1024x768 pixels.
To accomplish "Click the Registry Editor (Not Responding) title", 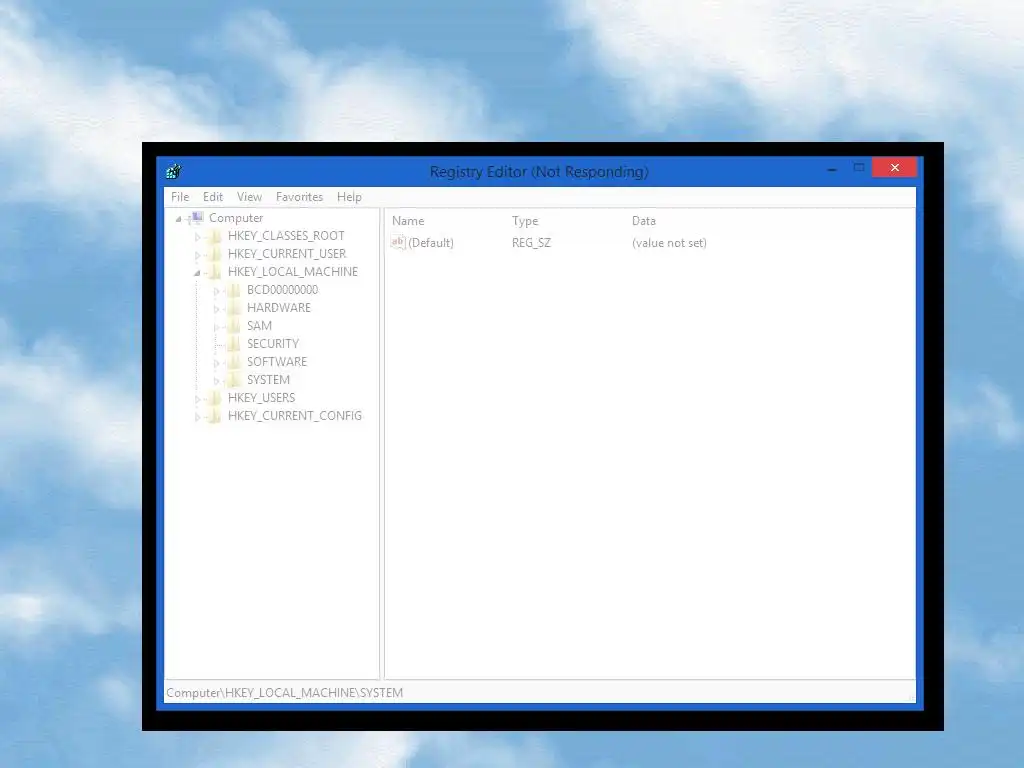I will click(x=539, y=172).
